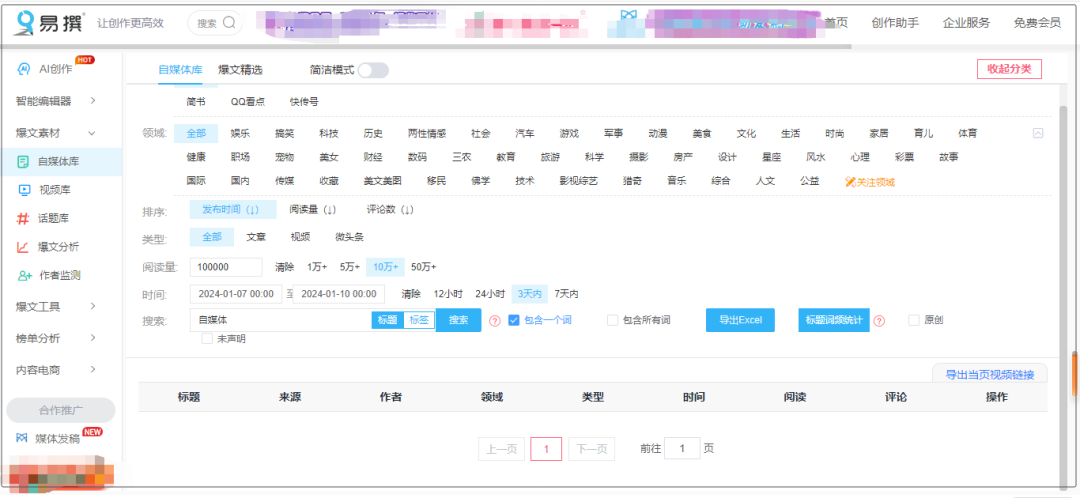This screenshot has height=498, width=1080.
Task: Toggle the 简洁模式 switch
Action: pos(373,70)
